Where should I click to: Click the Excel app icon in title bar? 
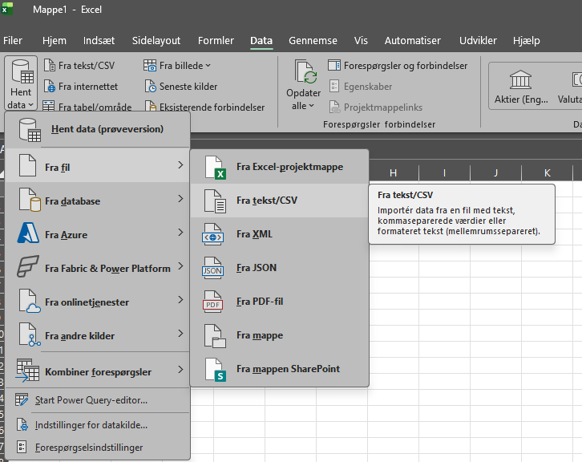(x=7, y=9)
